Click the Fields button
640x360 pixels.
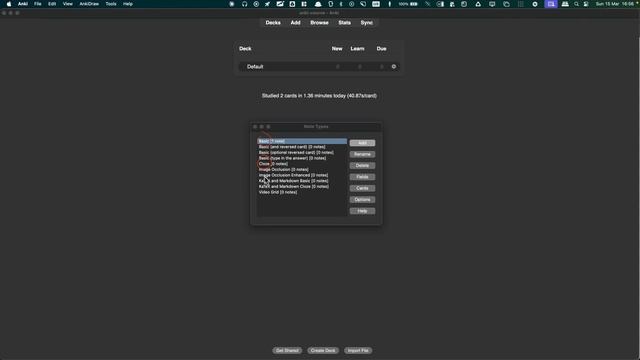[362, 177]
